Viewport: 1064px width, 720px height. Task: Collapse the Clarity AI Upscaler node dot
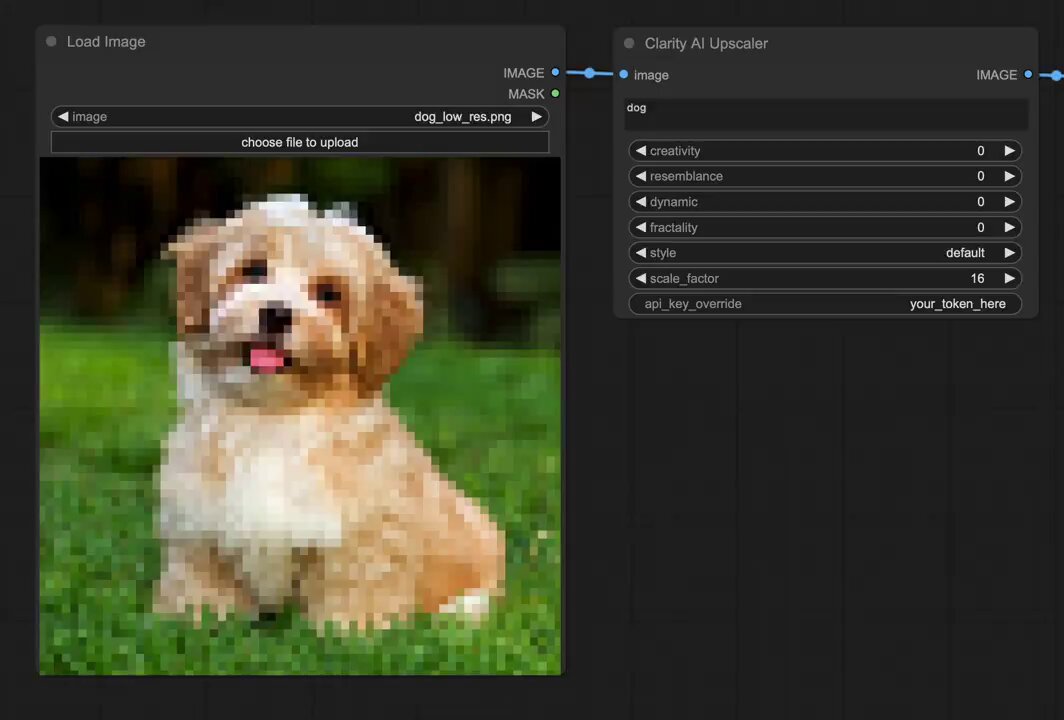tap(629, 43)
